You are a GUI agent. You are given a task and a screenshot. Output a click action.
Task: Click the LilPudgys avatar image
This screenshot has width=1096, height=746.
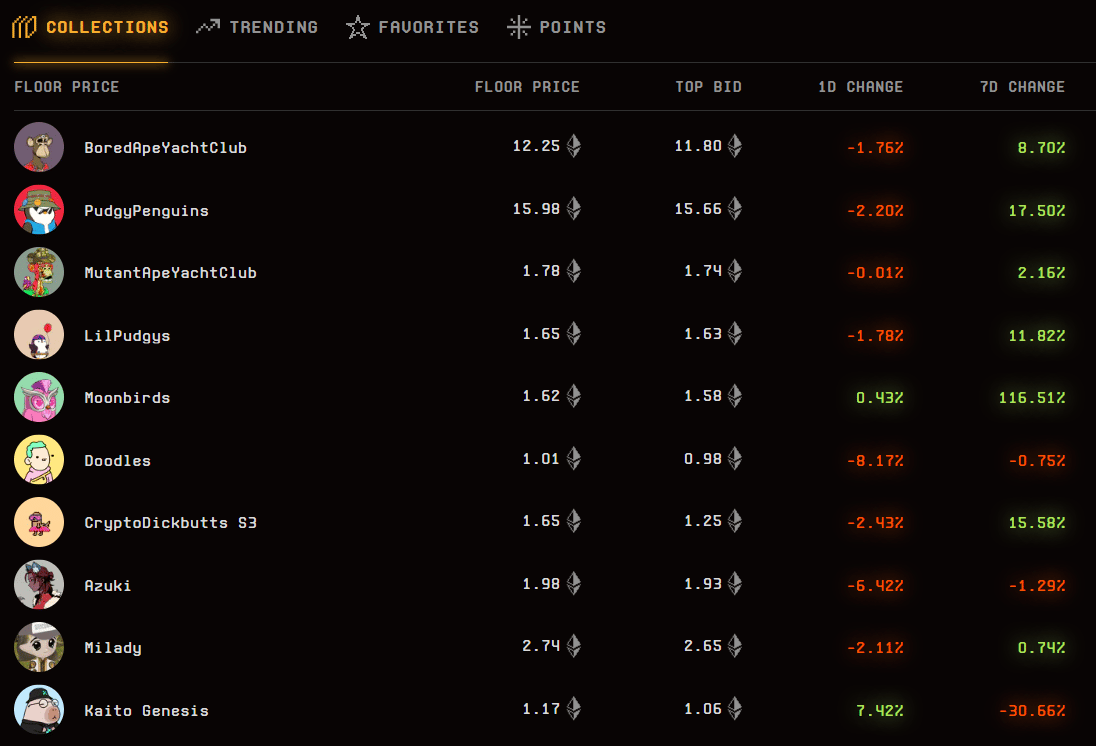click(x=39, y=335)
